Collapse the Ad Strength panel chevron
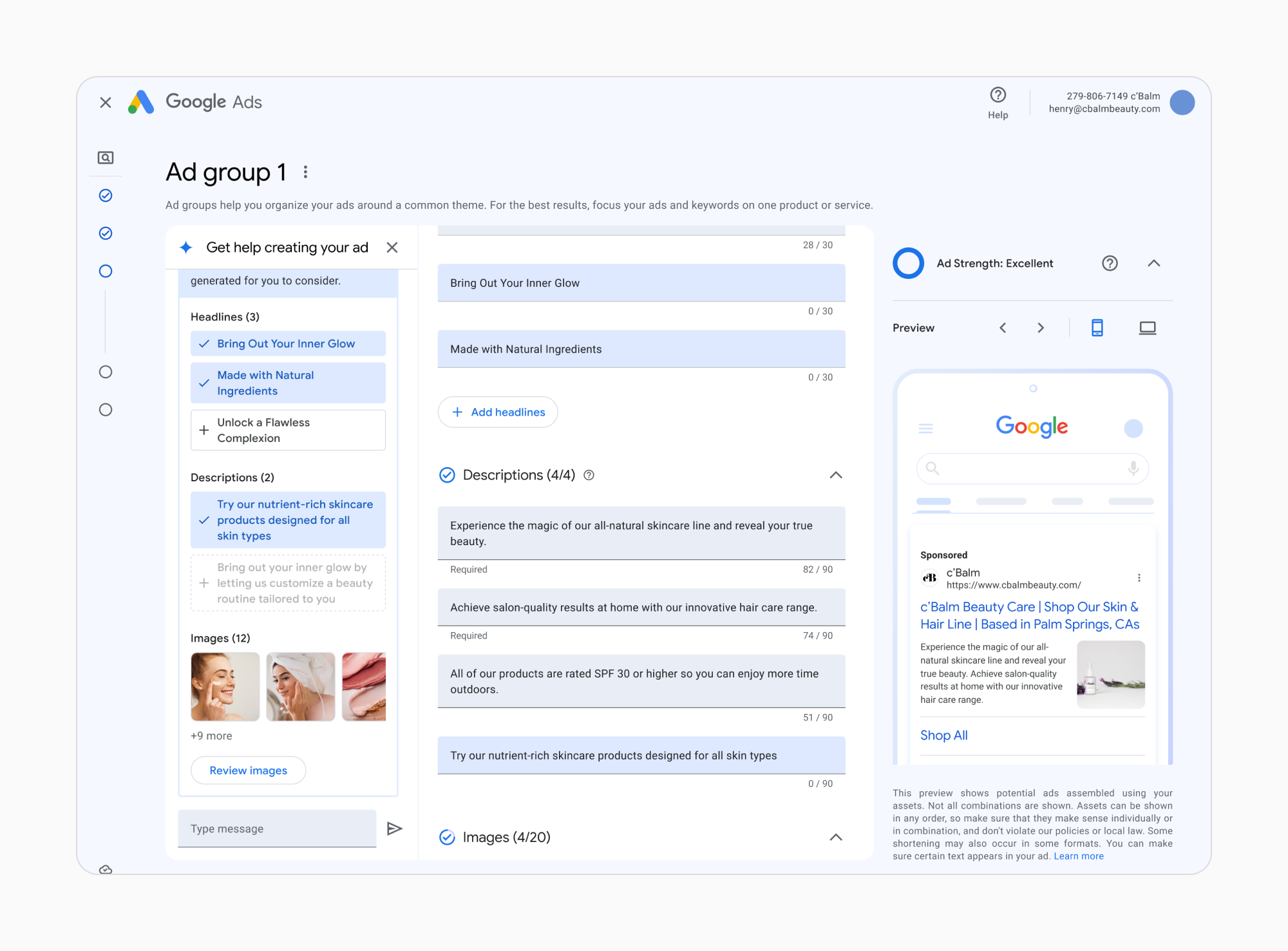 pyautogui.click(x=1154, y=263)
